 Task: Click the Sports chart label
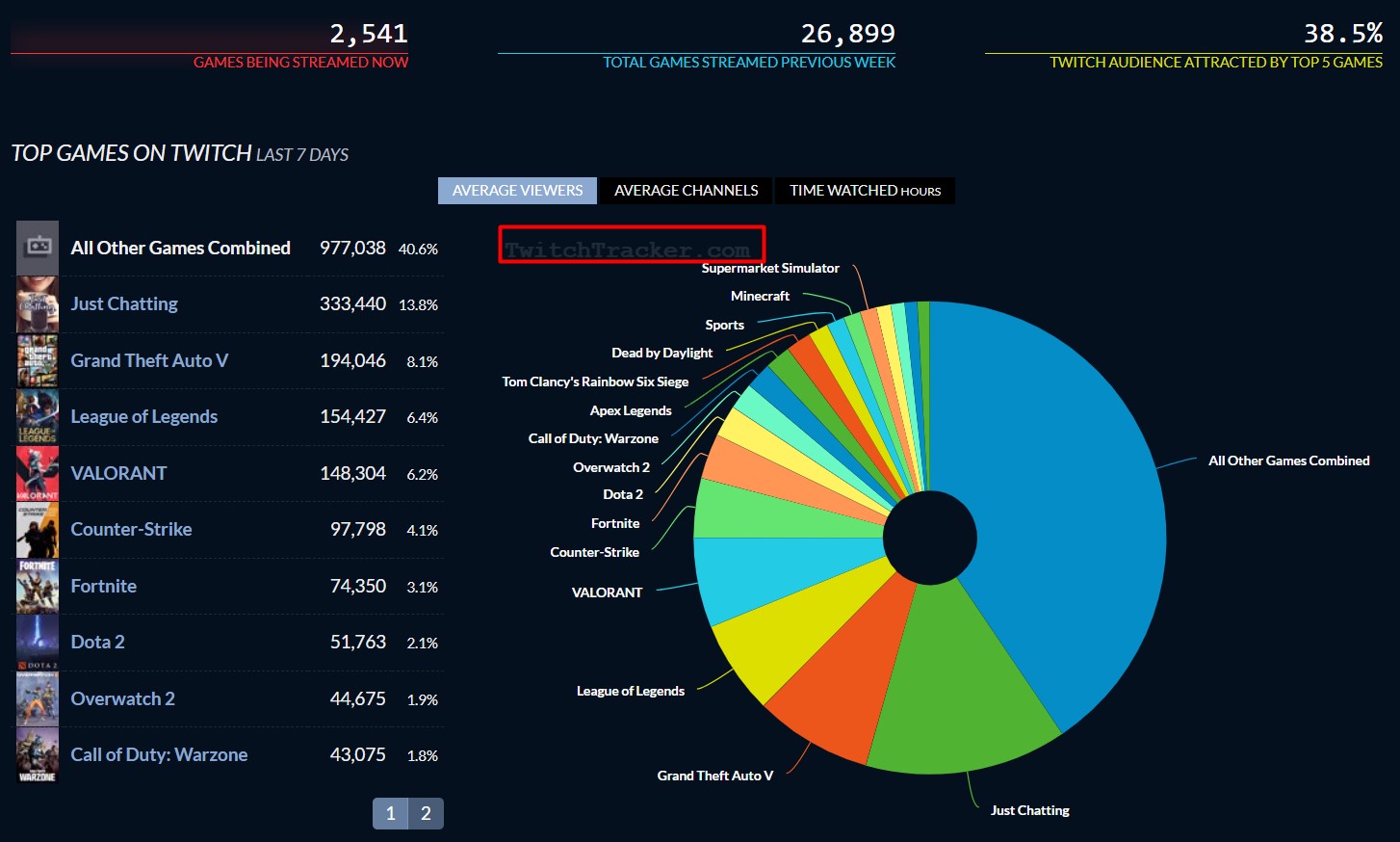pos(724,325)
